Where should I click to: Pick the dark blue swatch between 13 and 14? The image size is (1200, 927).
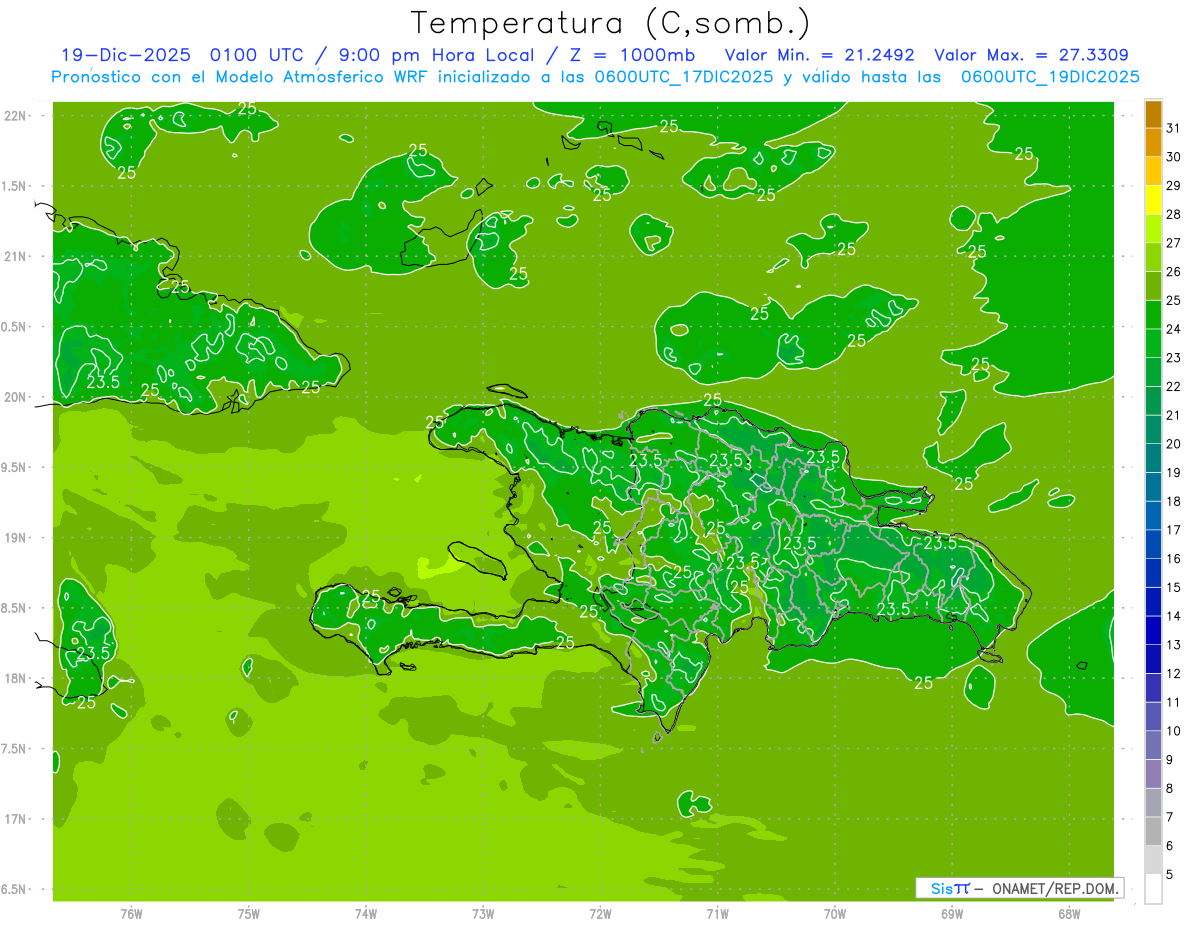click(1153, 631)
